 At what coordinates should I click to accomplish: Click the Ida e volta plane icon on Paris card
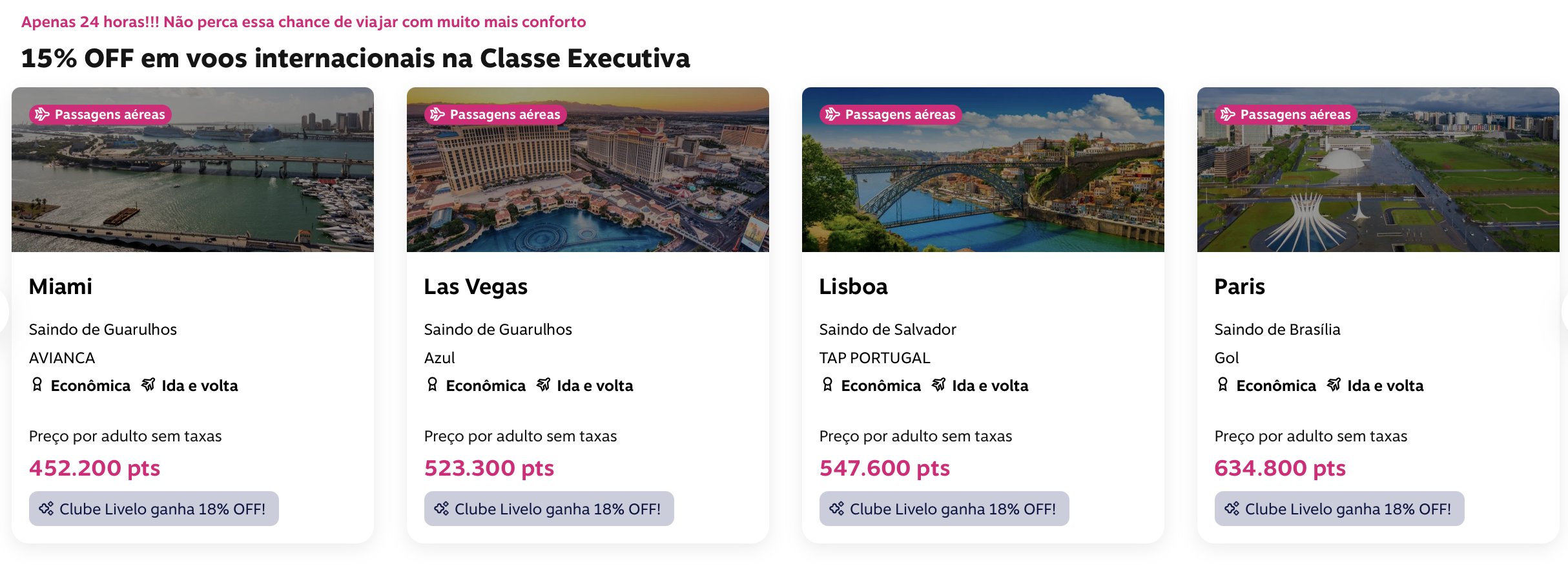click(1334, 385)
